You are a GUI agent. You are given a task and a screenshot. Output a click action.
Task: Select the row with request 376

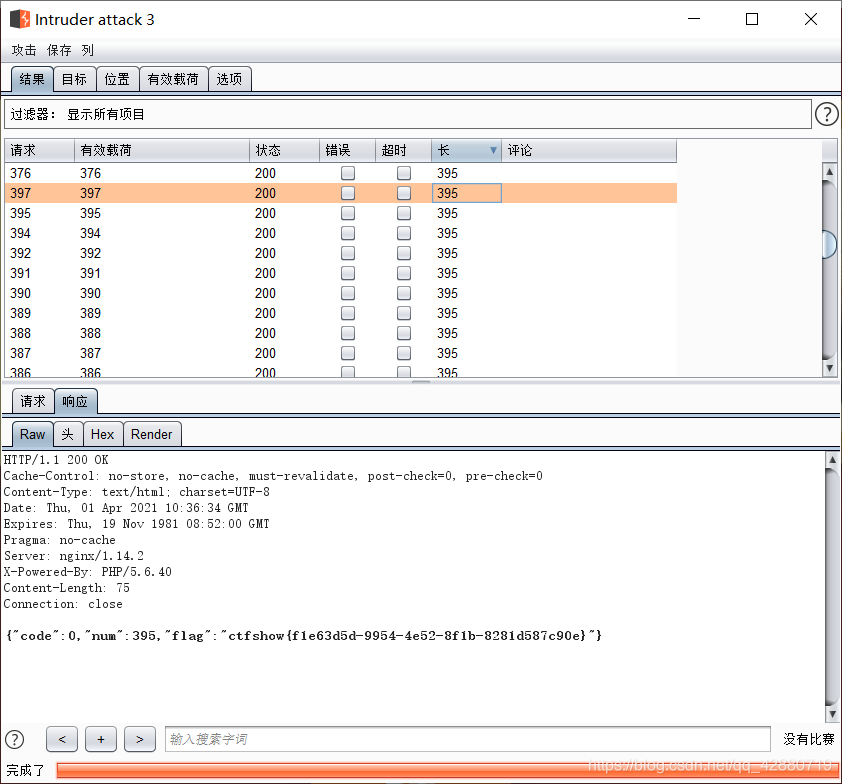340,173
